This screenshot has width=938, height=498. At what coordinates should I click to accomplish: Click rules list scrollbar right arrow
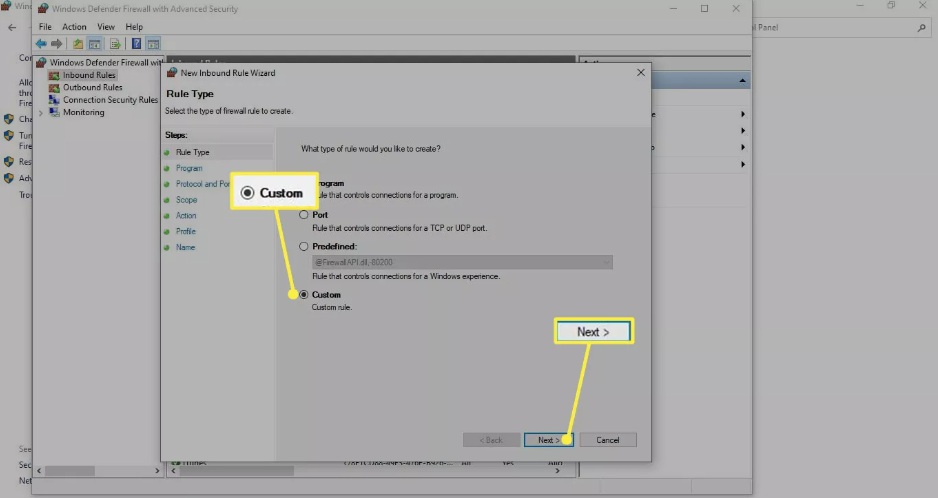pyautogui.click(x=558, y=471)
